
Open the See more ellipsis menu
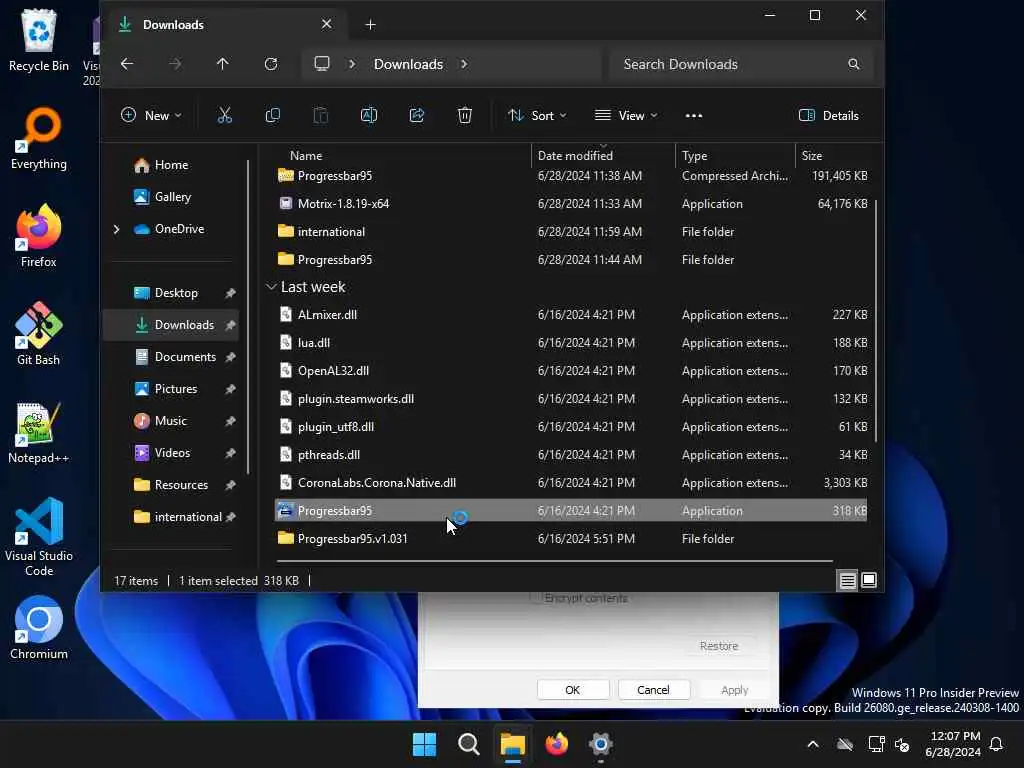(694, 116)
